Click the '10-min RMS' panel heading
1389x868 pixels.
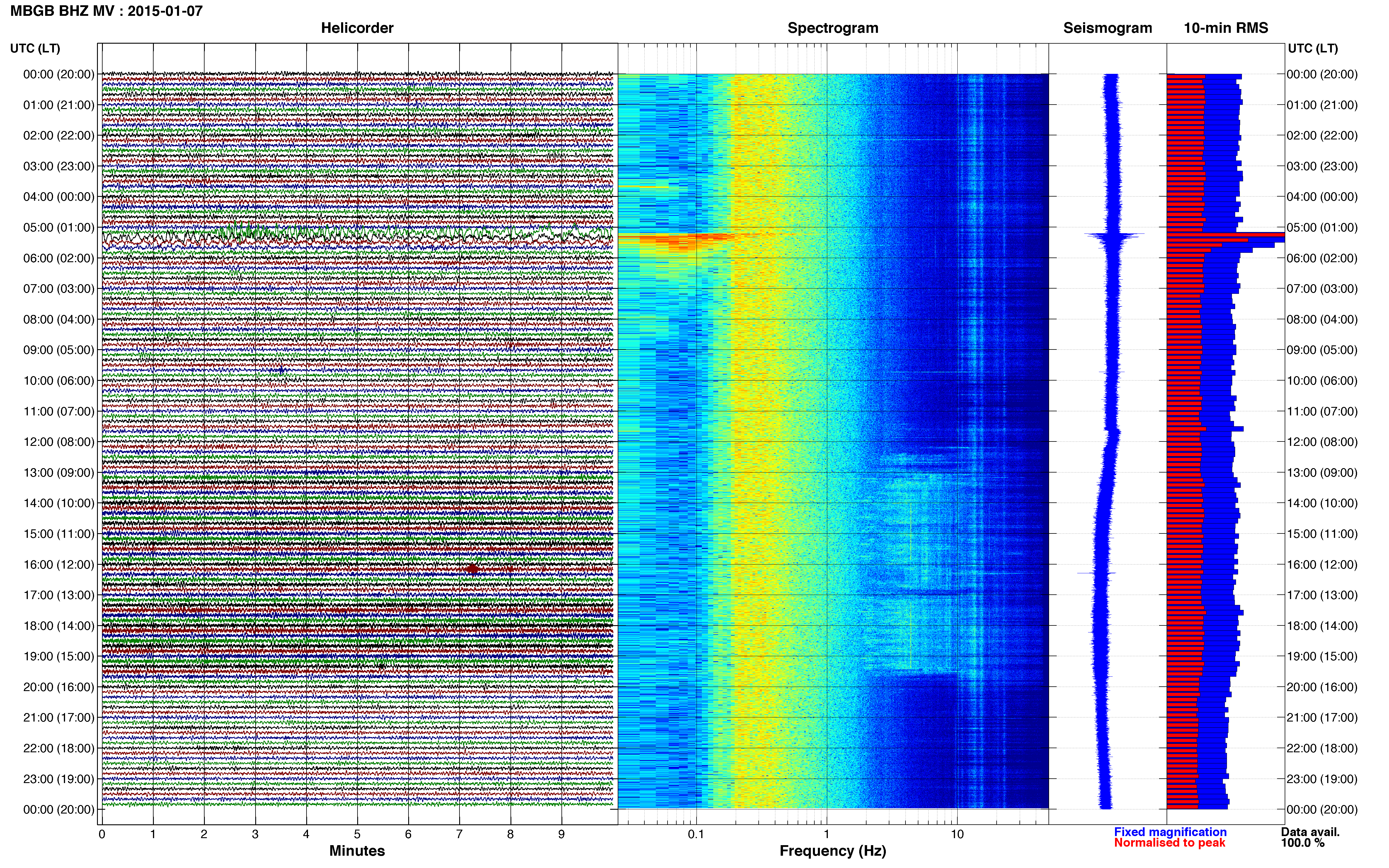(x=1226, y=28)
